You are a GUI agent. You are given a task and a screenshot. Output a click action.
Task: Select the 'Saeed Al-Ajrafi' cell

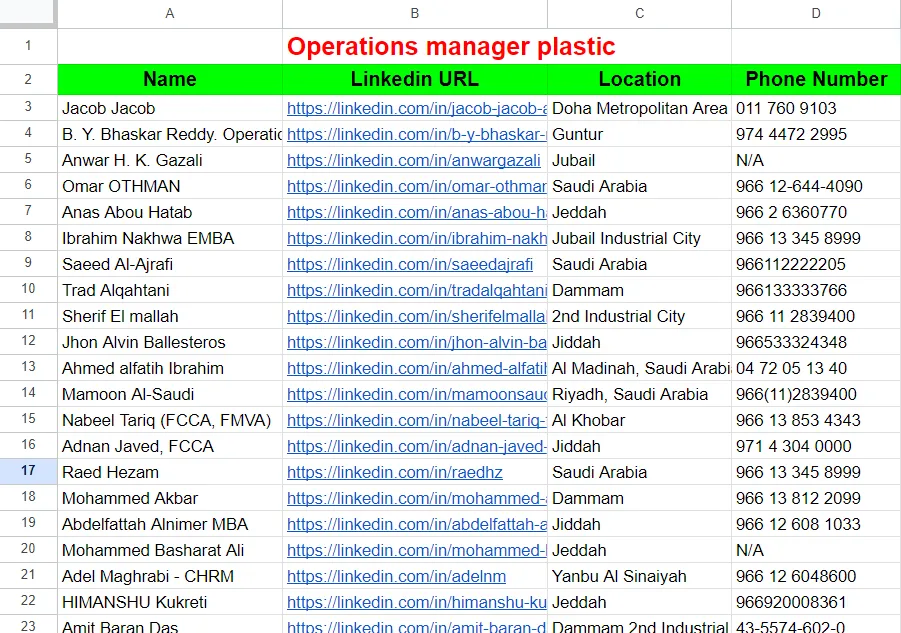tap(170, 264)
